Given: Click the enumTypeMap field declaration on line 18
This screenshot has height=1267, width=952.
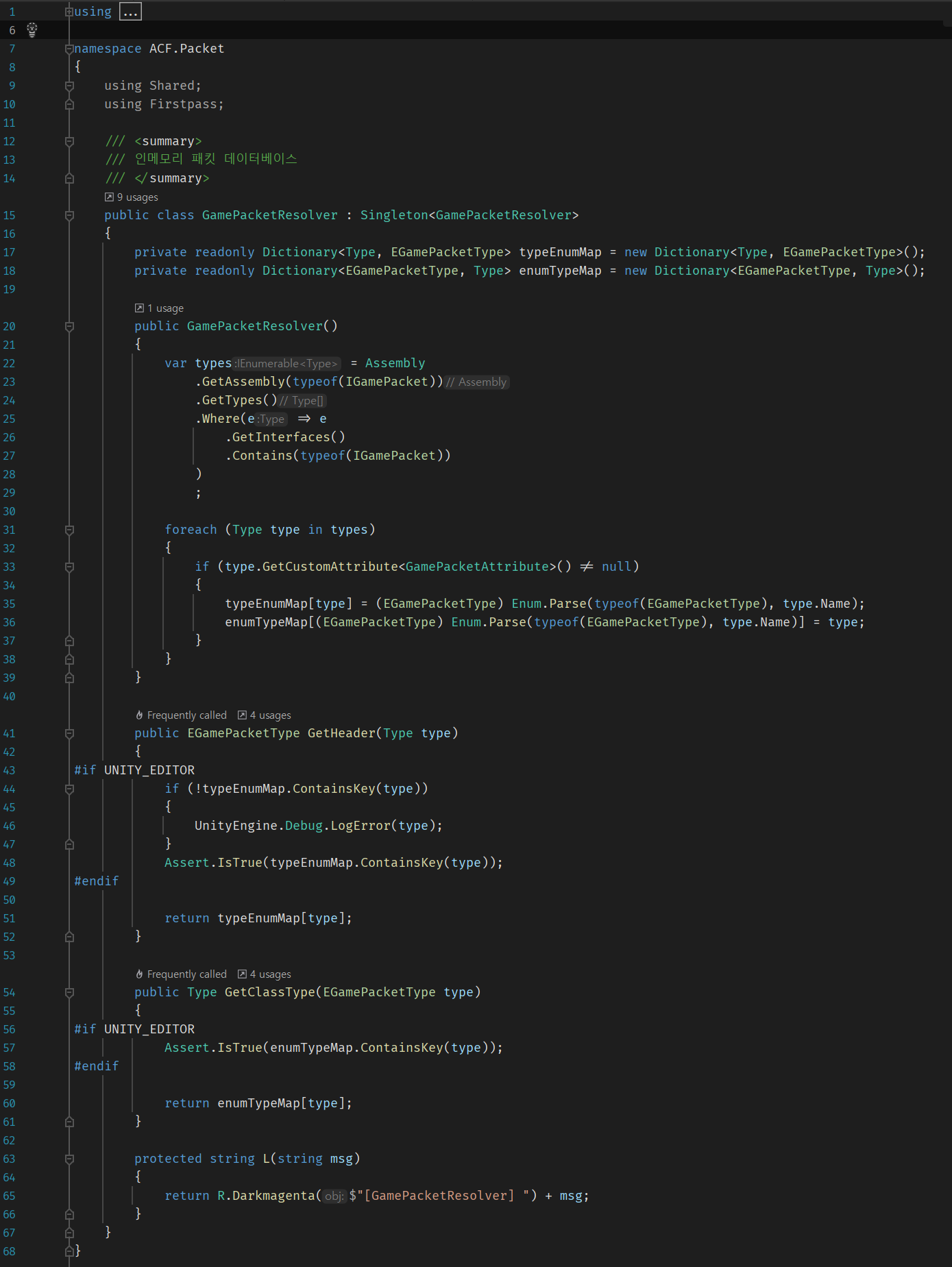Looking at the screenshot, I should (x=560, y=271).
